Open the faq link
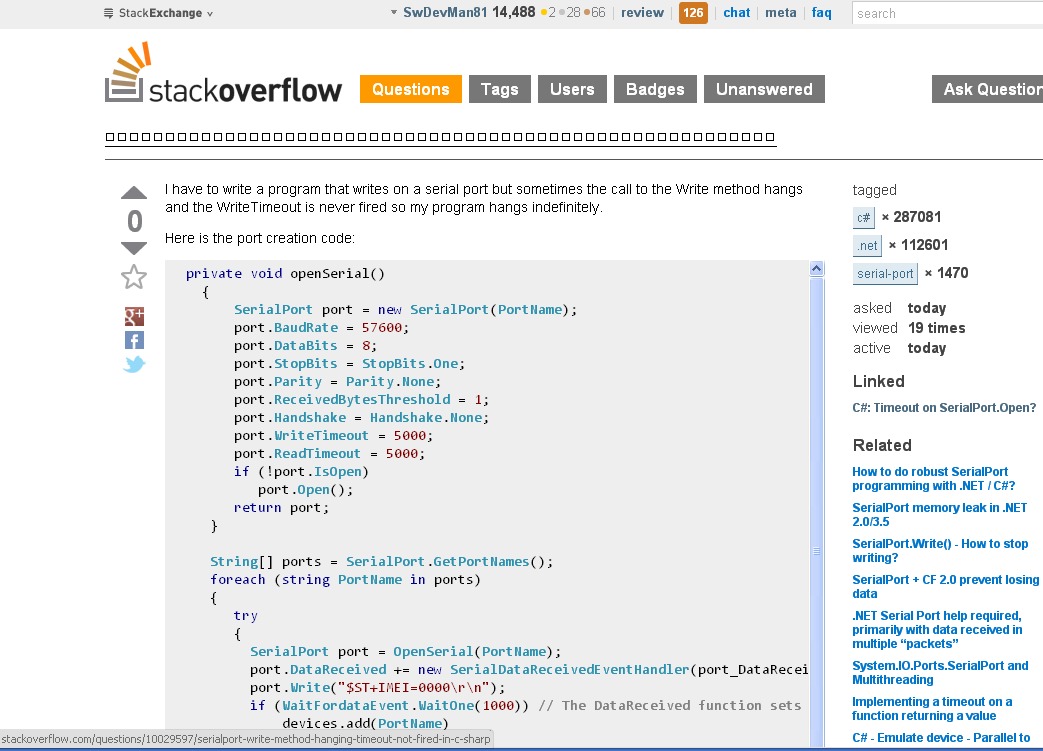Viewport: 1043px width, 751px height. point(821,13)
